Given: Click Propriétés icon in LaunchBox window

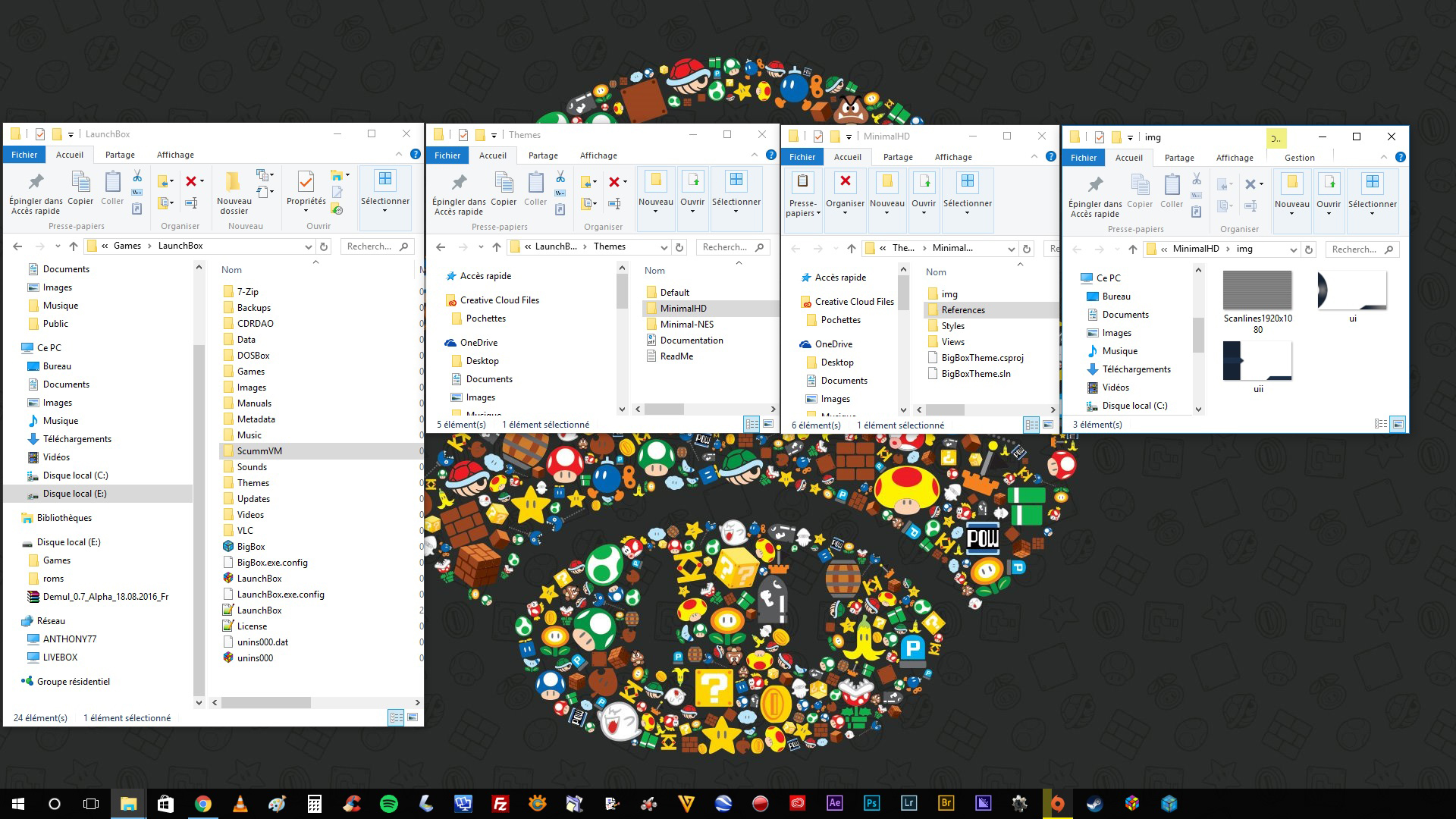Looking at the screenshot, I should click(x=306, y=188).
